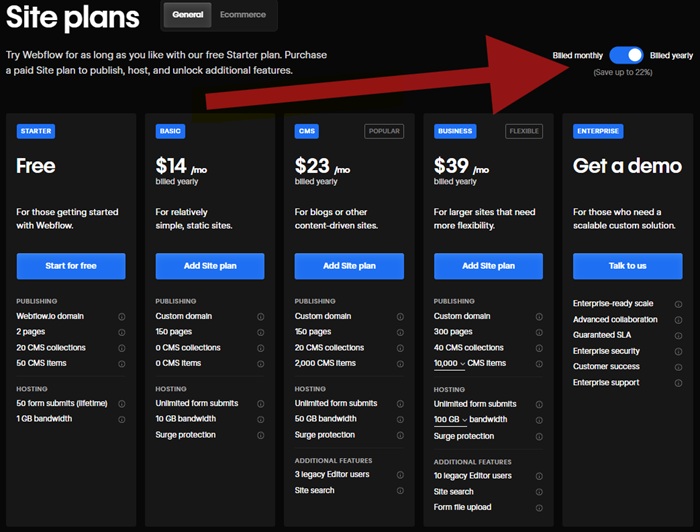Show info for 10 legacy Editor users
This screenshot has width=700, height=532.
[539, 476]
